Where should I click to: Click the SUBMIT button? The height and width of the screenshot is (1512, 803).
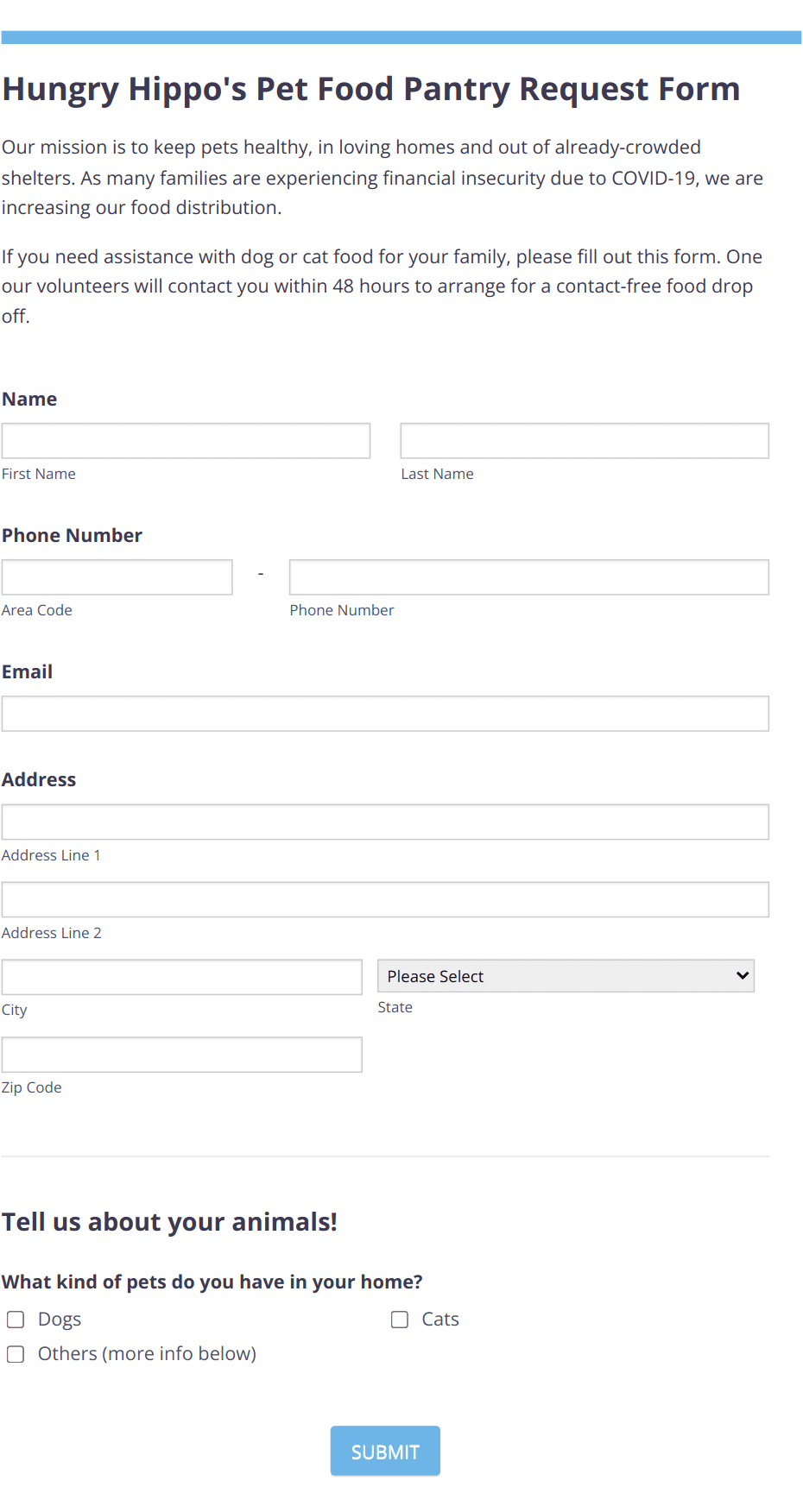(x=385, y=1451)
